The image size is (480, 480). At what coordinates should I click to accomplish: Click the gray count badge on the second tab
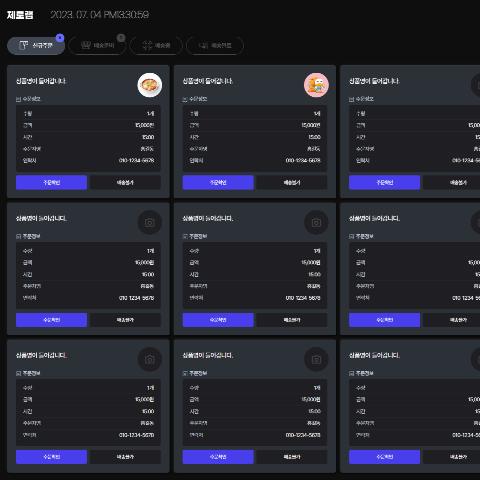point(121,38)
